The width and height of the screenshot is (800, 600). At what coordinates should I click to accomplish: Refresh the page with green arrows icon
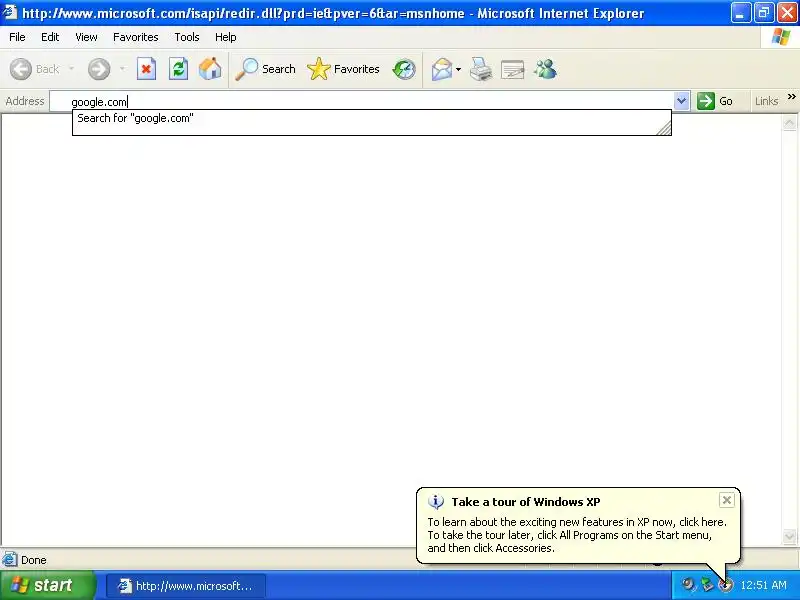(178, 69)
